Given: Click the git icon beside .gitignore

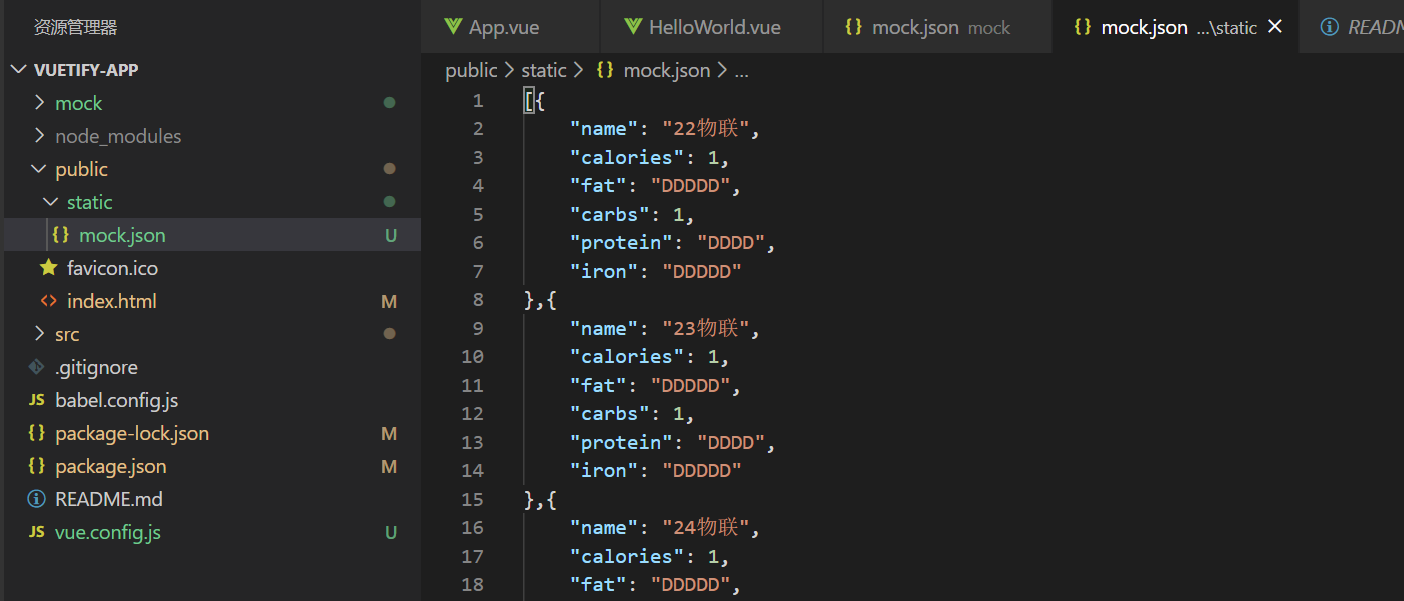Looking at the screenshot, I should (x=36, y=367).
